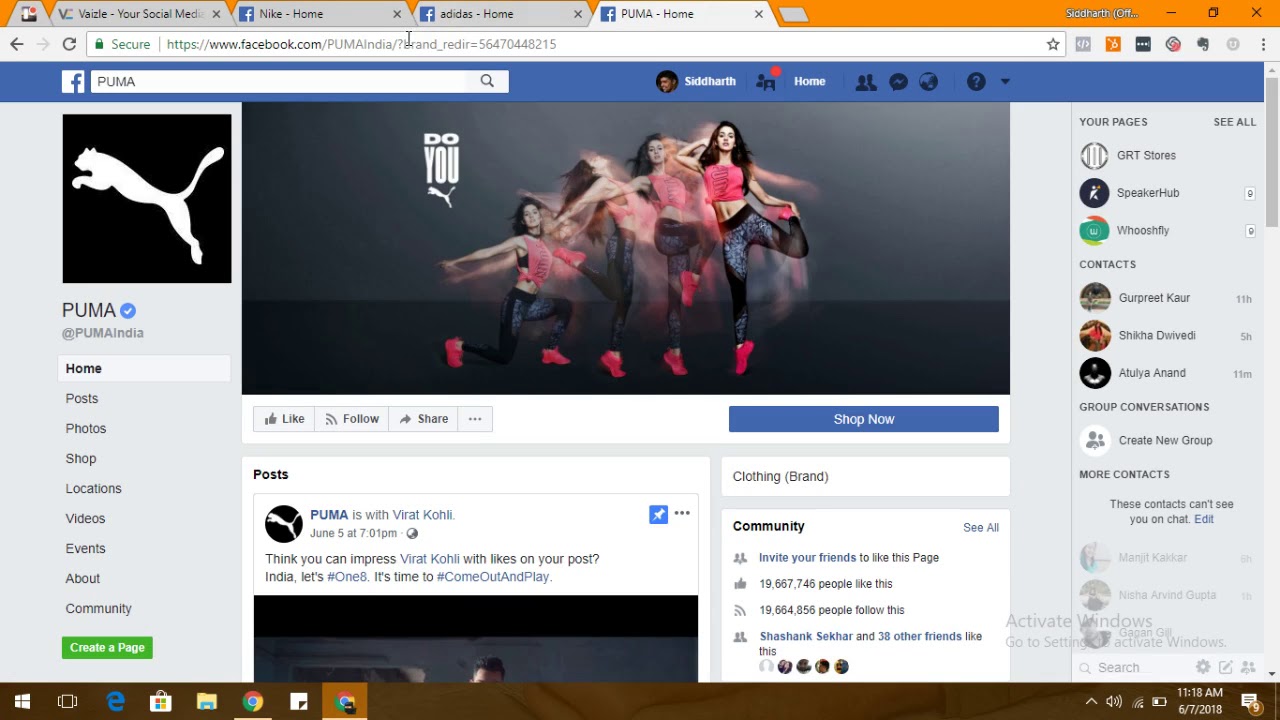Open chat settings gear icon

point(1203,667)
